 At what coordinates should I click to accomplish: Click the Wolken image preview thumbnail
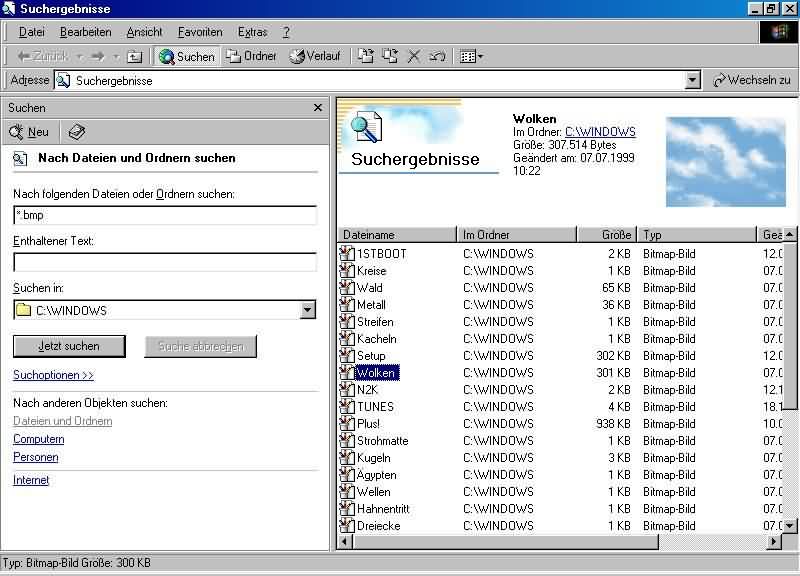click(x=725, y=161)
